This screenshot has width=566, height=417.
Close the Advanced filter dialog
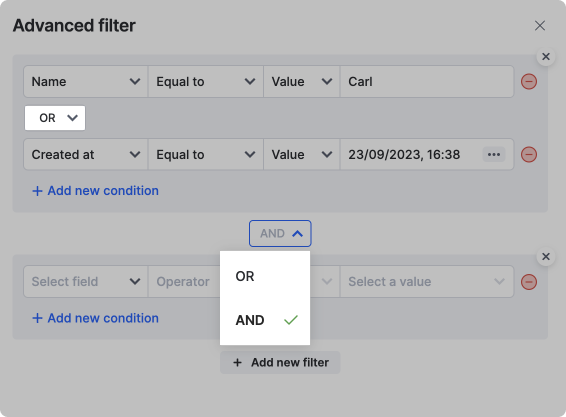(540, 26)
